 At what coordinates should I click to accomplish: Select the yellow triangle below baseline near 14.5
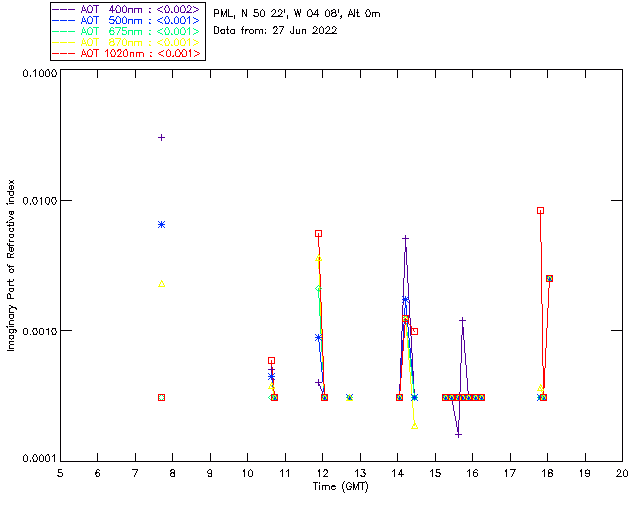(x=415, y=426)
